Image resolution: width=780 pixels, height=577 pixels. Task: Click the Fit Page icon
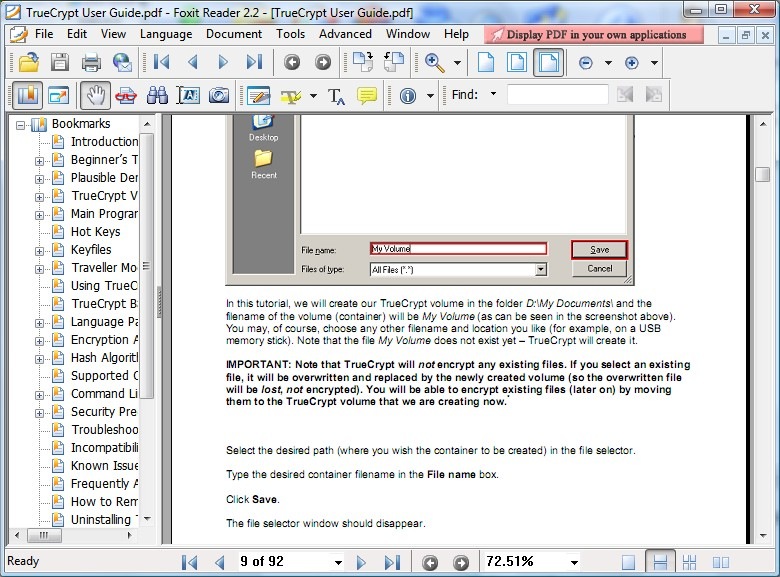point(517,62)
